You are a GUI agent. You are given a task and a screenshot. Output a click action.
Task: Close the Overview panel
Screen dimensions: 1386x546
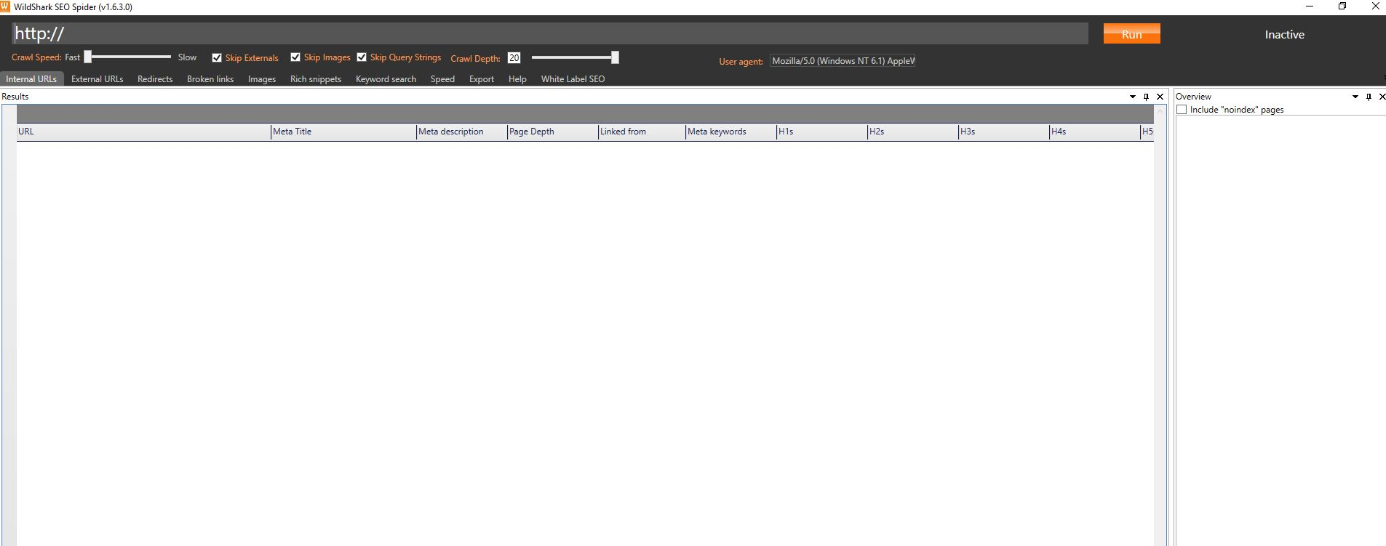click(1382, 97)
